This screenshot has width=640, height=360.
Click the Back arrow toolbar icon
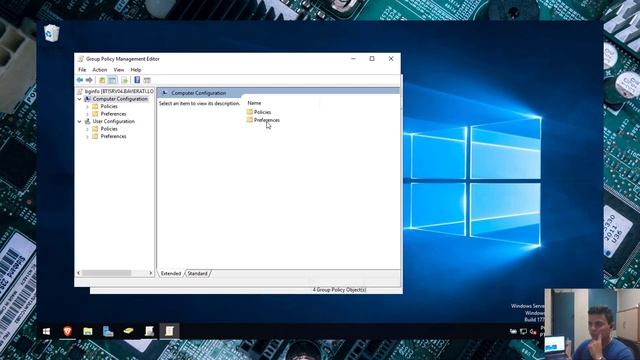80,80
